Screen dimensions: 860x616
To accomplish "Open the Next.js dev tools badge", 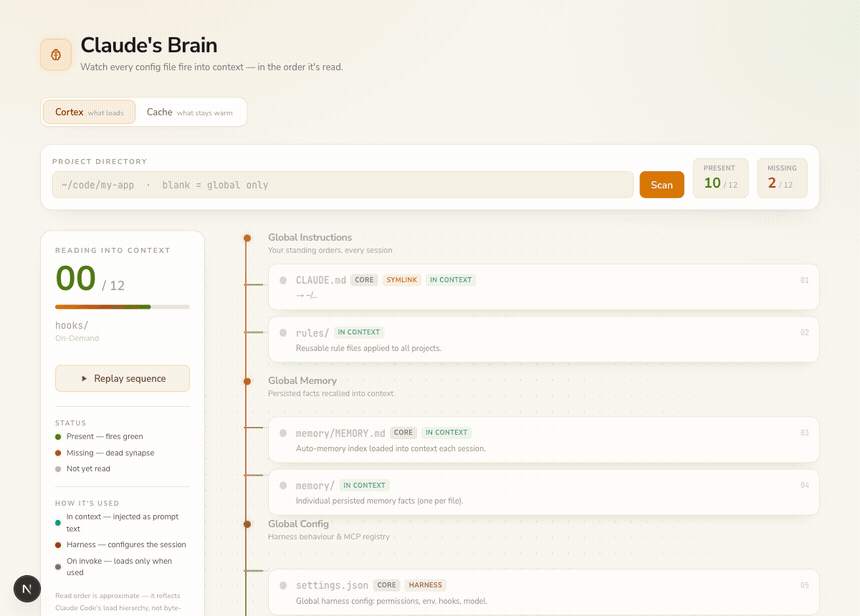I will click(27, 589).
